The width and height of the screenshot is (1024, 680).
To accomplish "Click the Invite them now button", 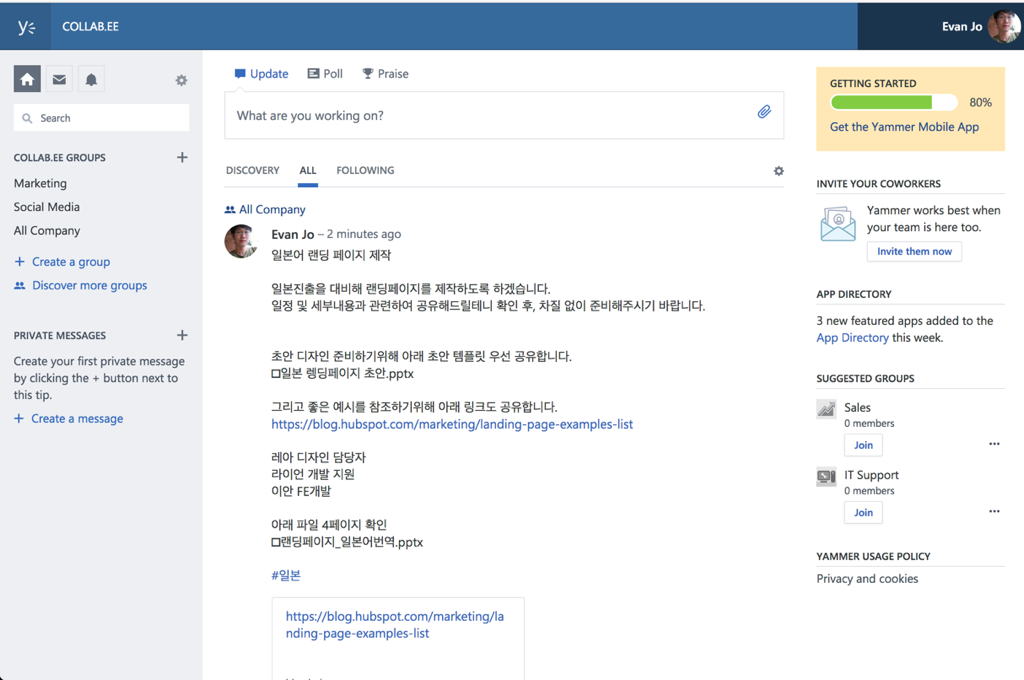I will pyautogui.click(x=914, y=252).
